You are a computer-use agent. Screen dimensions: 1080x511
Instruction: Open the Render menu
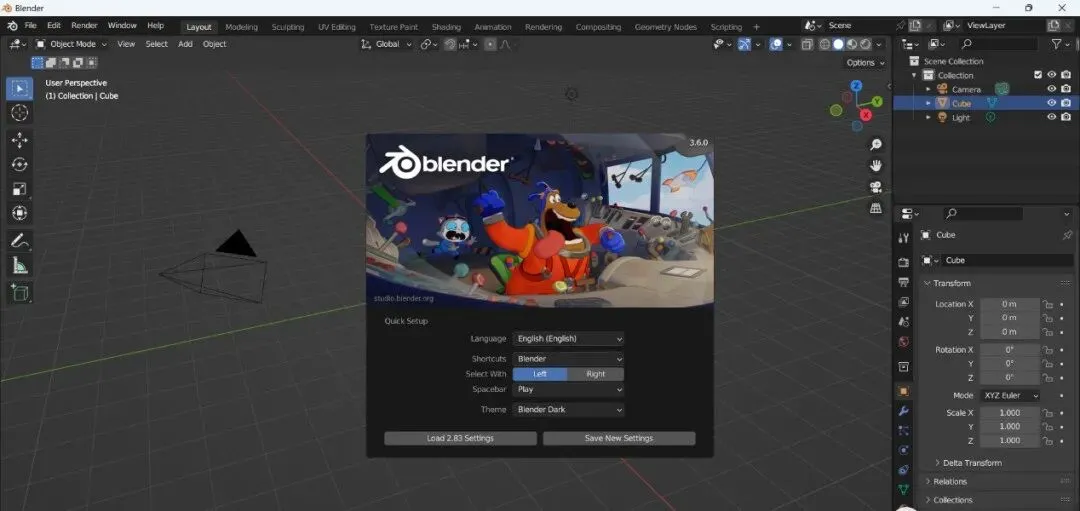(84, 25)
